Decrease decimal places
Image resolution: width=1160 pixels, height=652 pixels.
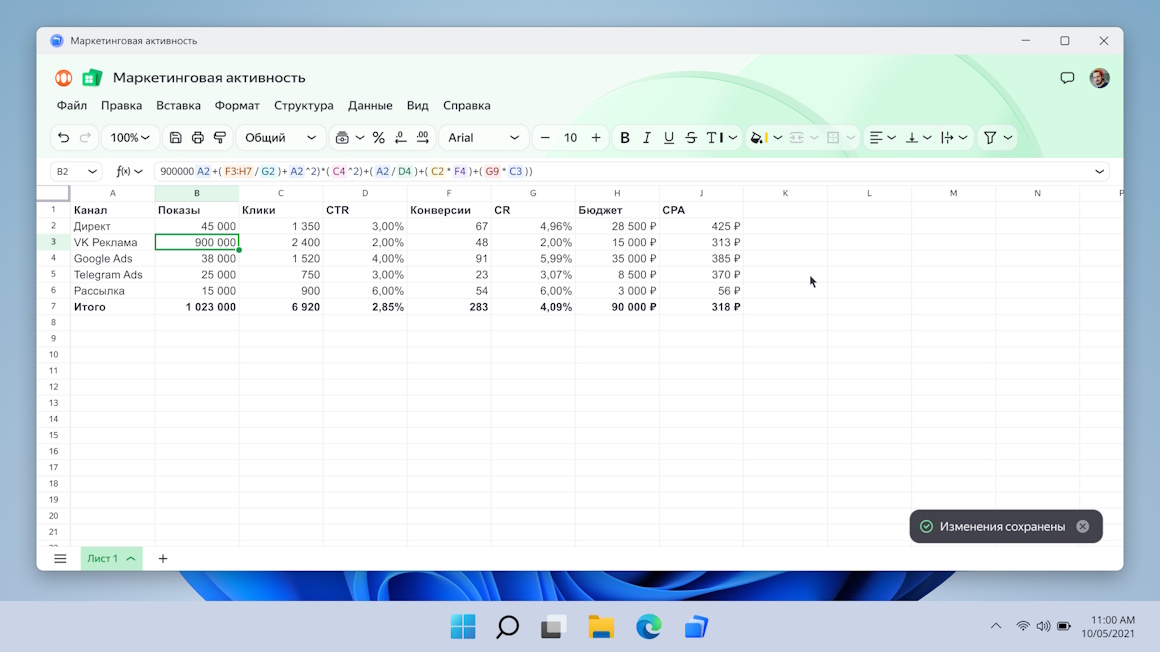[400, 138]
